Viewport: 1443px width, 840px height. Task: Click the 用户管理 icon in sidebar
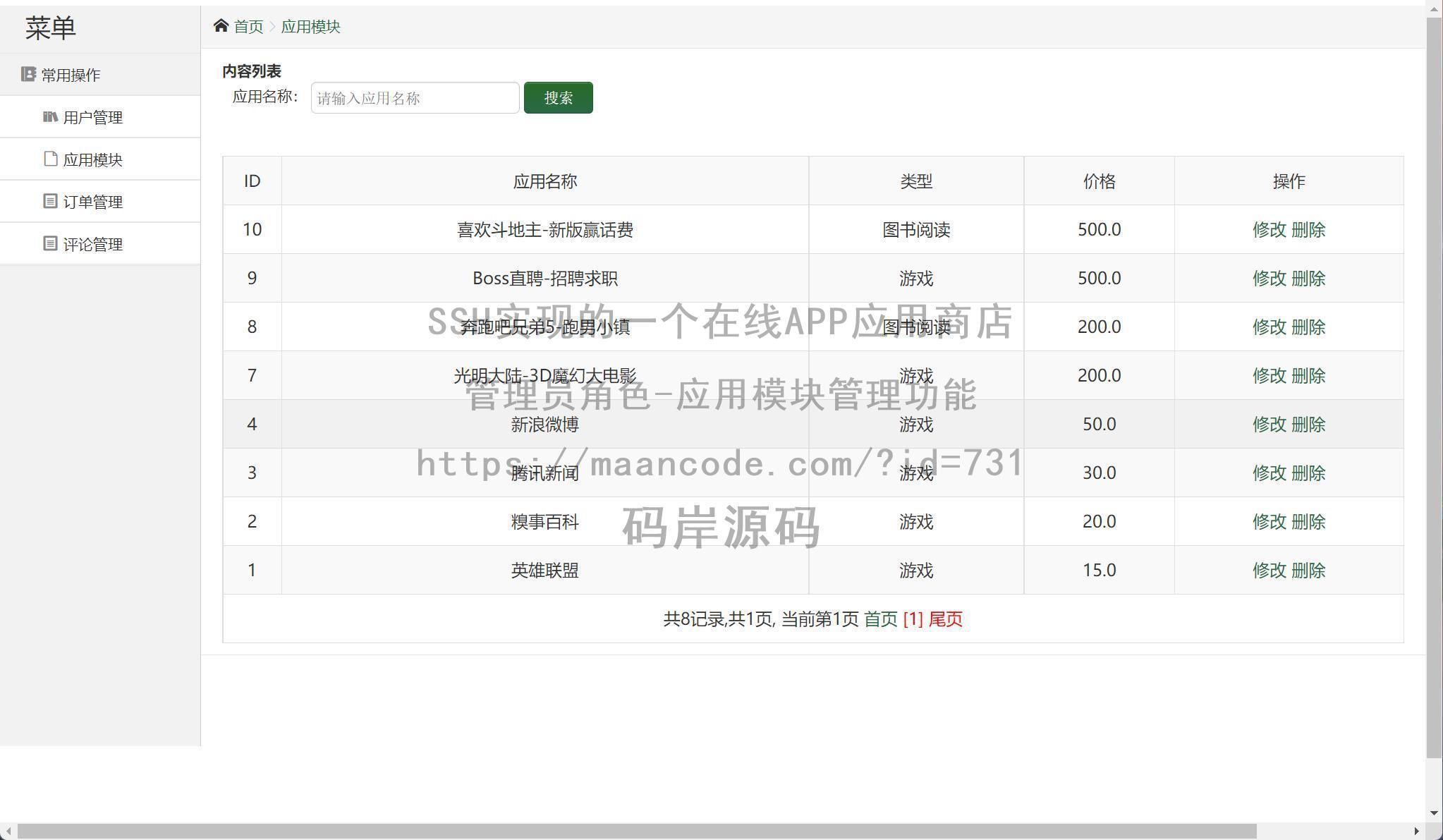pyautogui.click(x=50, y=116)
